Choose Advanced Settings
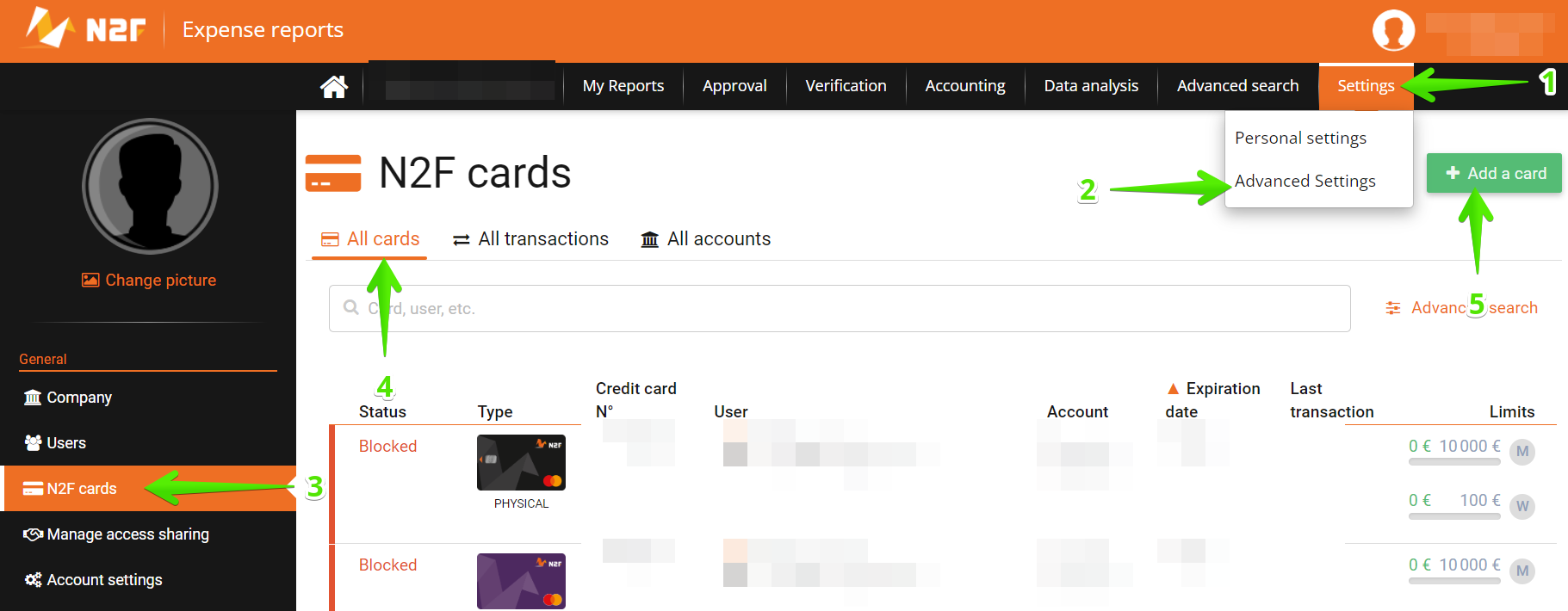Viewport: 1568px width, 611px height. (1305, 181)
